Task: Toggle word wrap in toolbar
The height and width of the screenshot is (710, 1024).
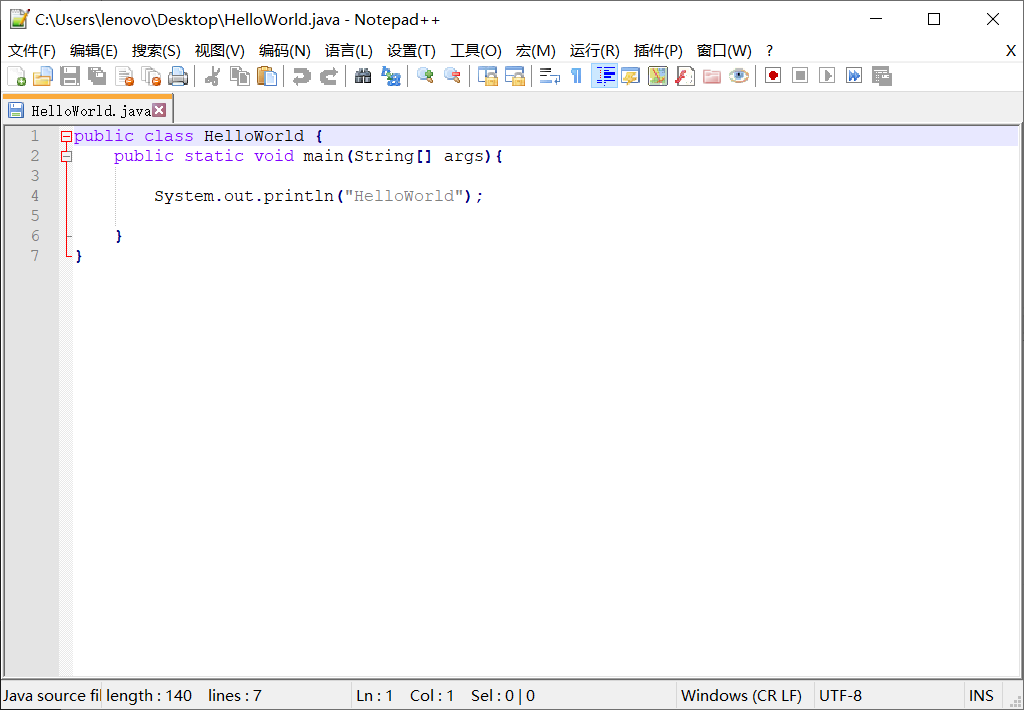Action: click(549, 76)
